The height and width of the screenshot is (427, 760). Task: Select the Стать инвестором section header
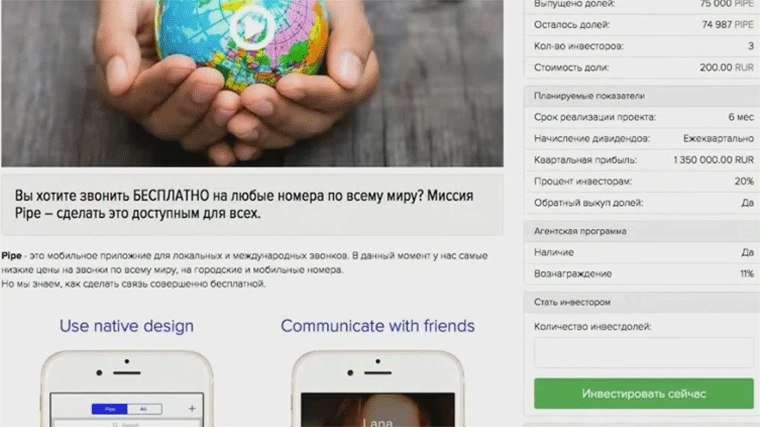642,302
